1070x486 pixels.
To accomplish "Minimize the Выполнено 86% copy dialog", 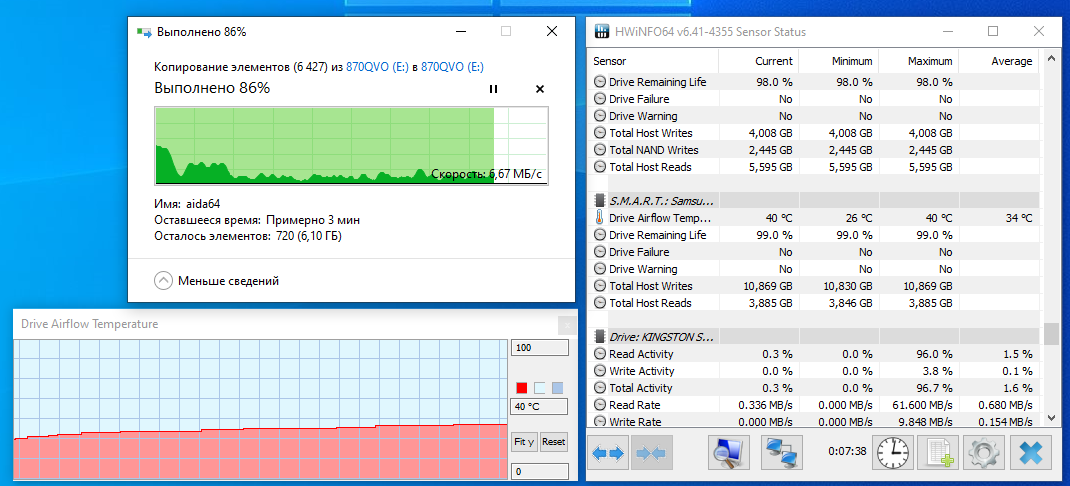I will coord(461,31).
